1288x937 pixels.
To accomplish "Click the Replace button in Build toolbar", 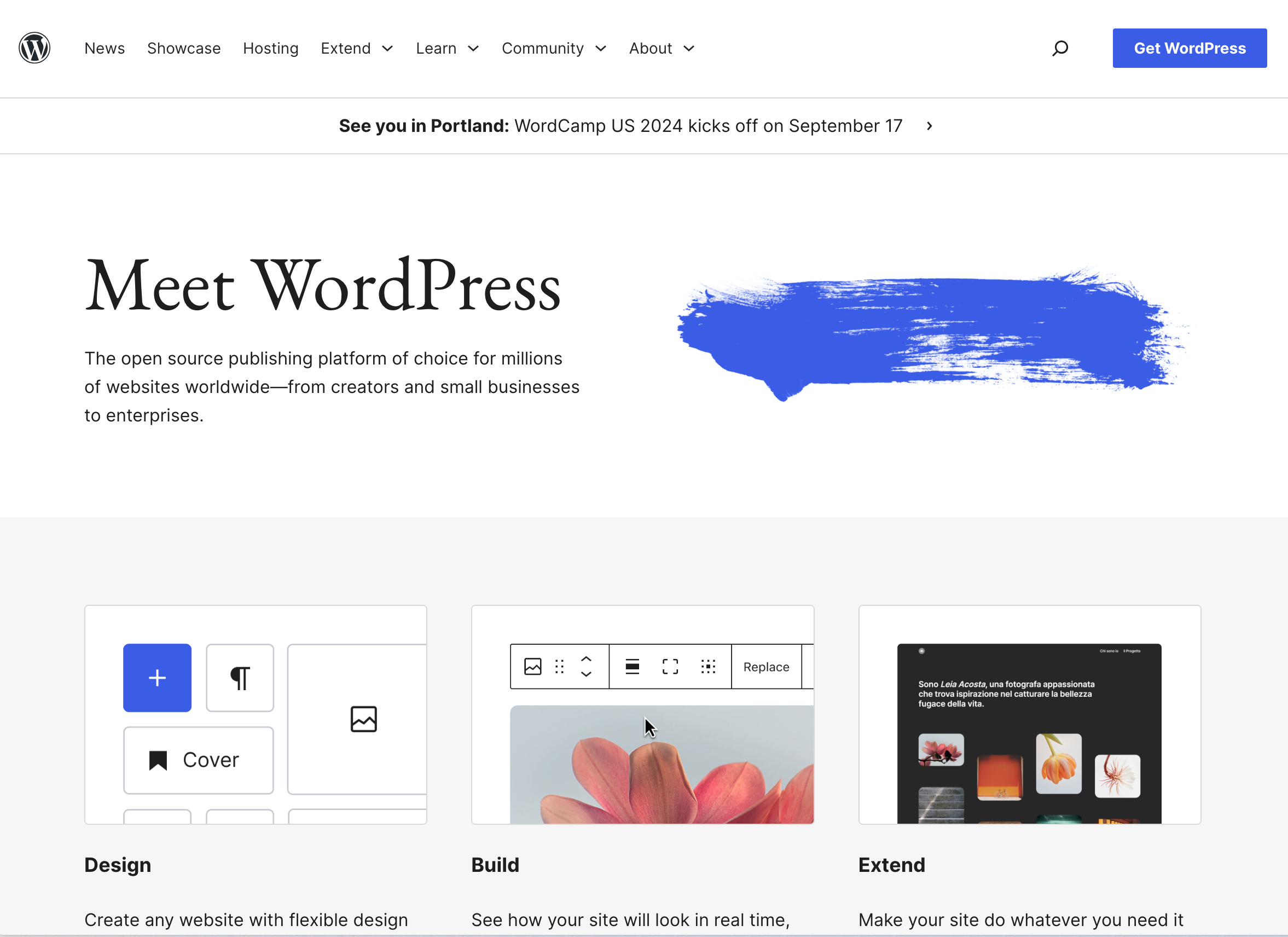I will pyautogui.click(x=766, y=667).
